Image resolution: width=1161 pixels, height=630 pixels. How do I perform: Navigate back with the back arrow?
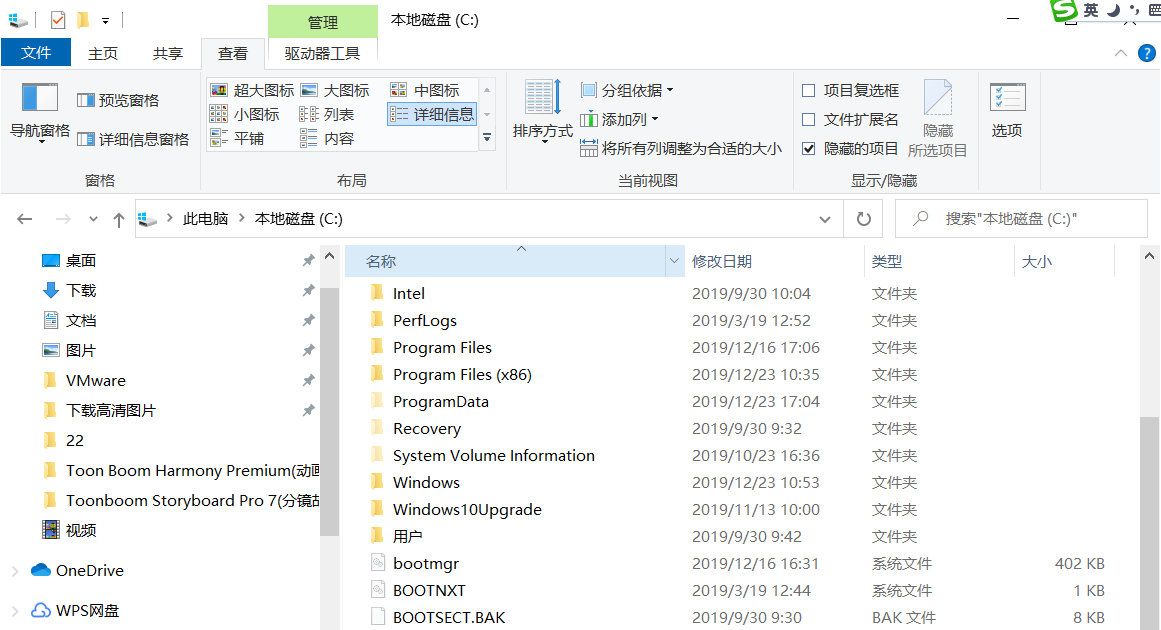[22, 218]
